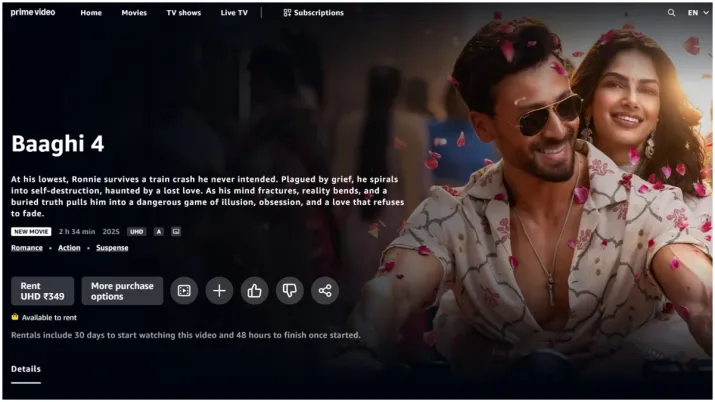Open the Live TV menu
The height and width of the screenshot is (402, 715).
pos(234,13)
